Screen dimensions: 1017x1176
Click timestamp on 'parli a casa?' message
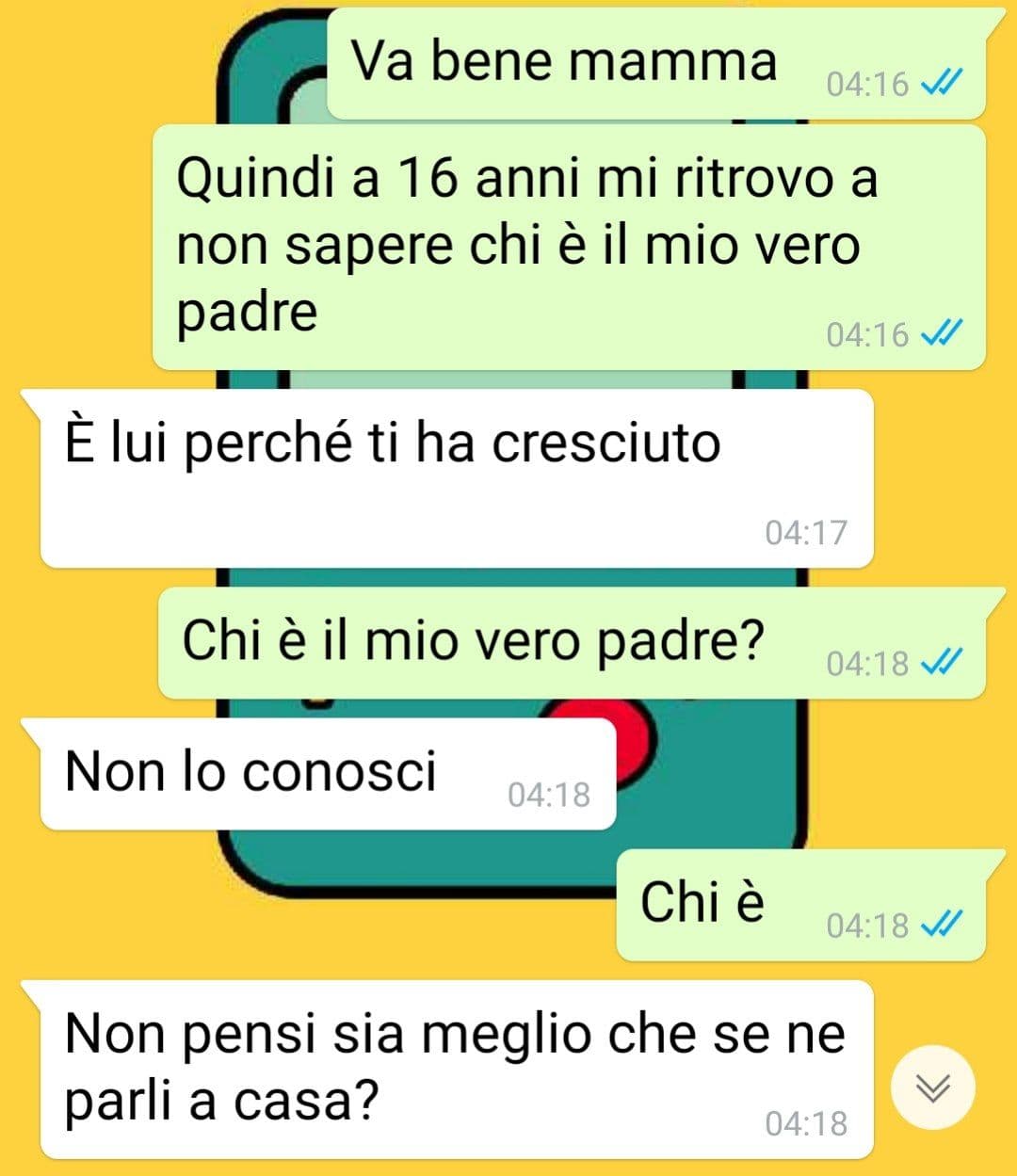coord(806,1123)
